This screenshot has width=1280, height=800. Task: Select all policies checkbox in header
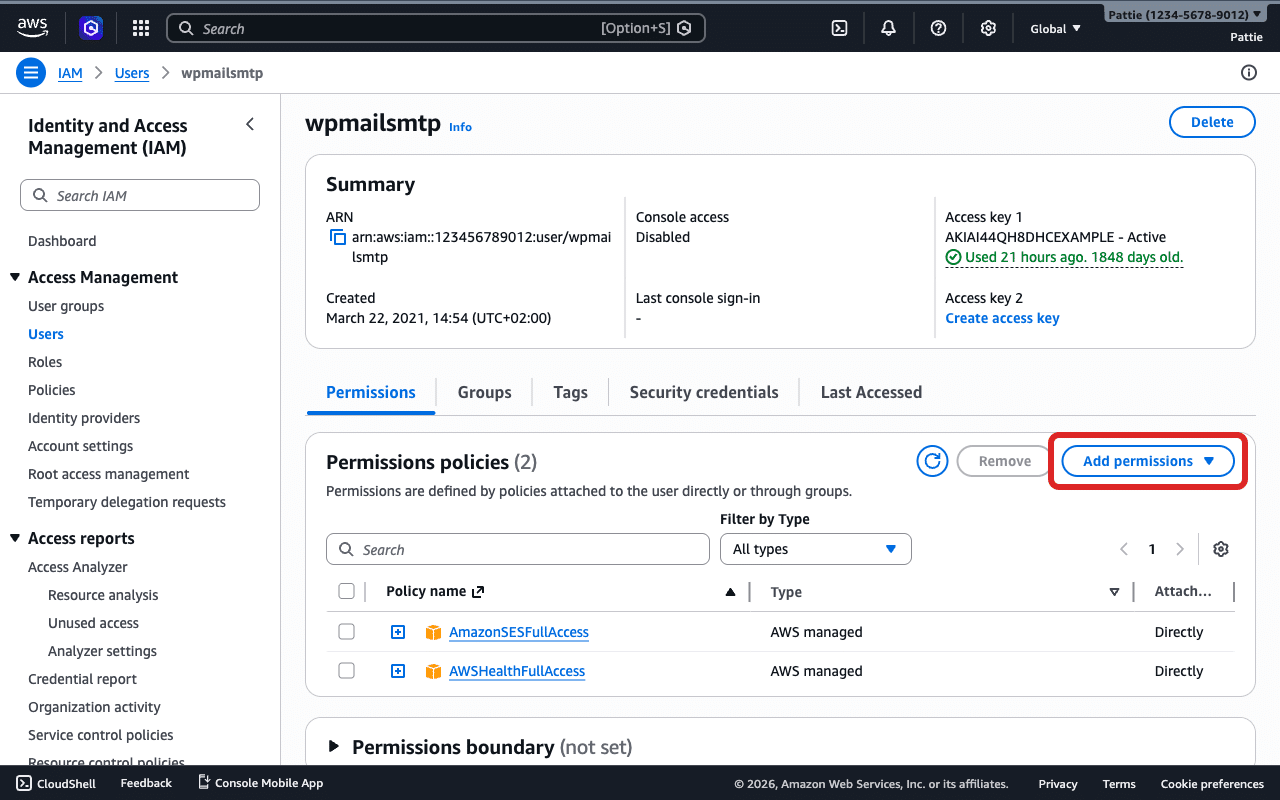pyautogui.click(x=346, y=591)
